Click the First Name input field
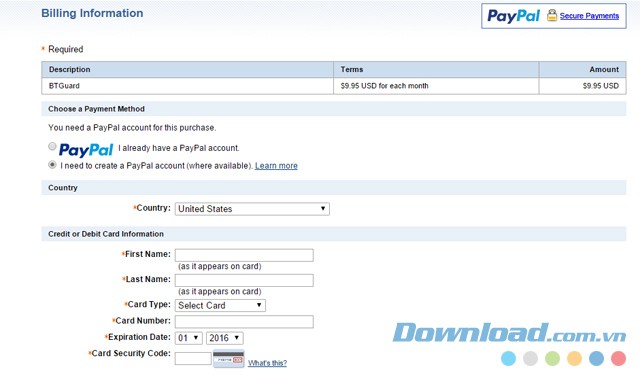 click(244, 255)
